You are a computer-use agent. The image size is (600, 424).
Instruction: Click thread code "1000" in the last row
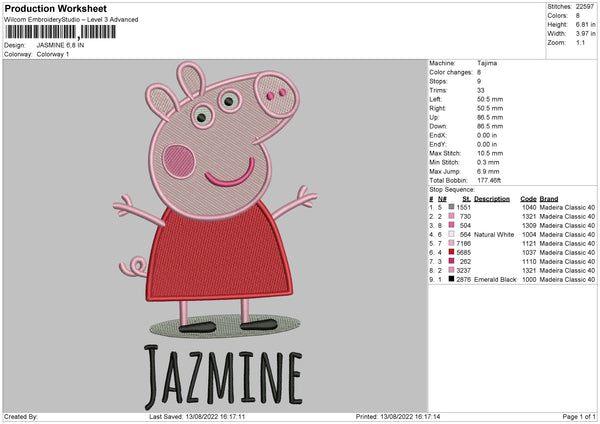(x=529, y=279)
